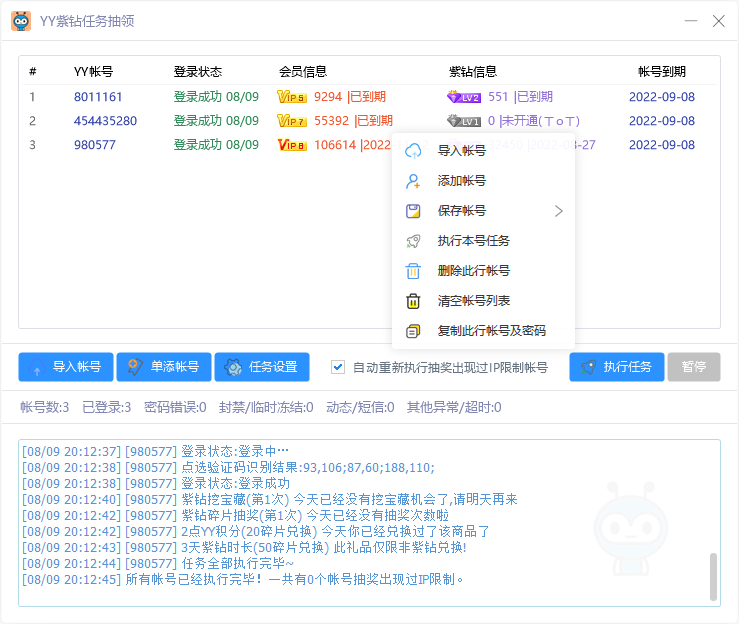
Task: Click the 帐号数:3 status text
Action: coord(45,407)
